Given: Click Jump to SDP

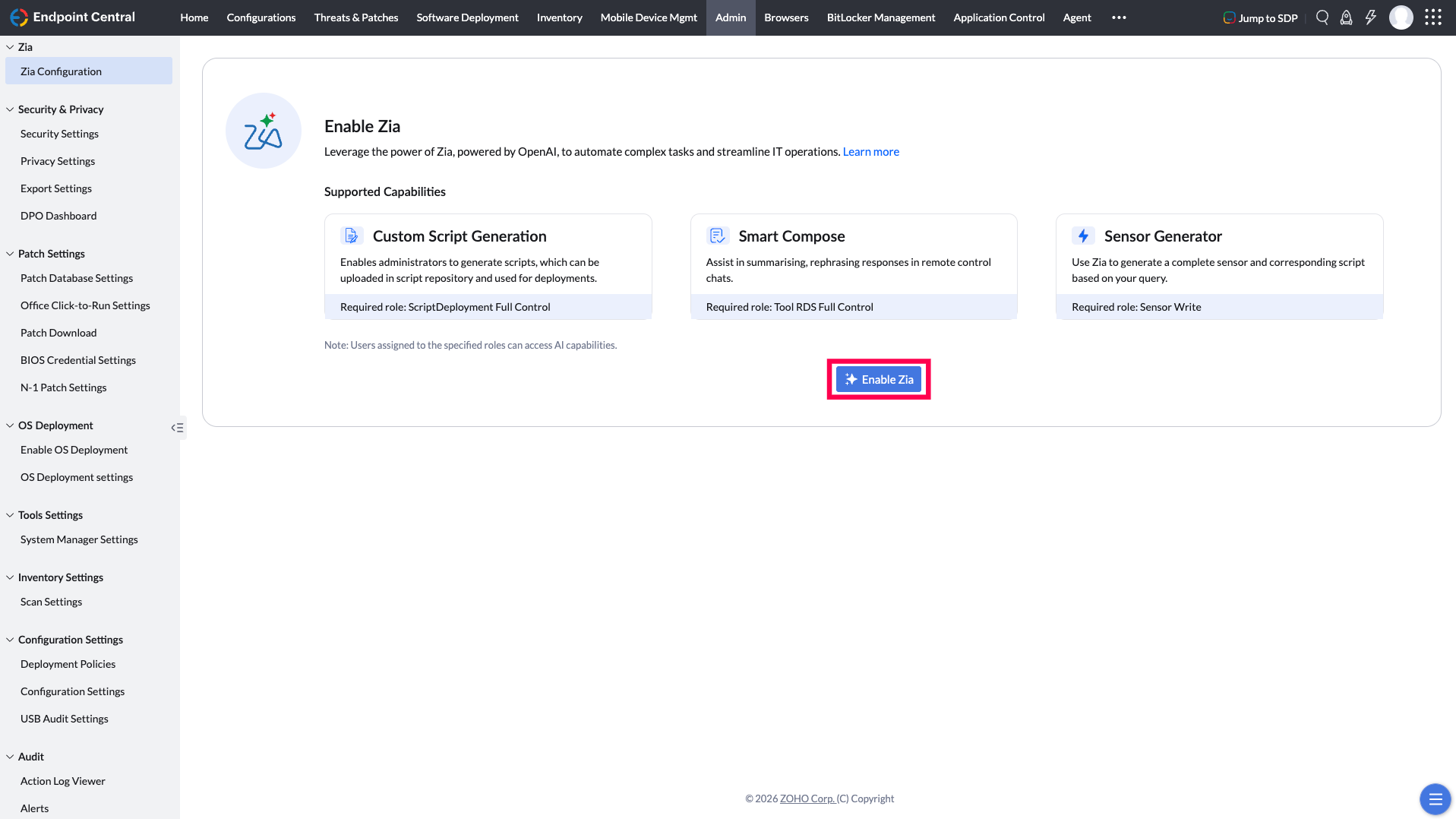Looking at the screenshot, I should click(x=1260, y=17).
